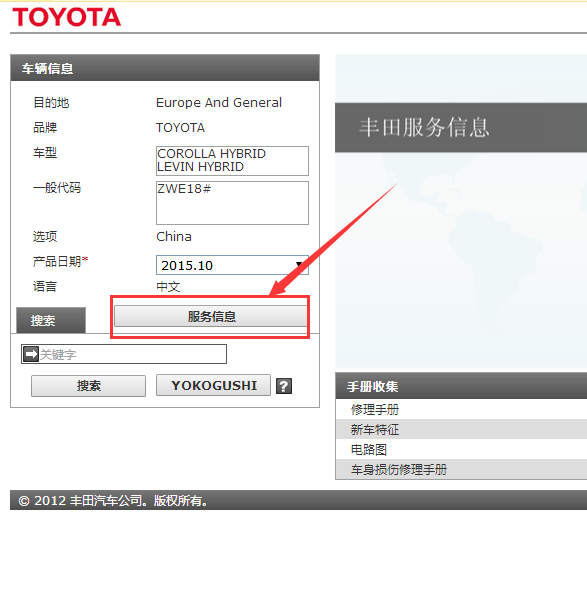Click the arrow icon in keyword field
Image resolution: width=587 pixels, height=591 pixels.
tap(31, 354)
